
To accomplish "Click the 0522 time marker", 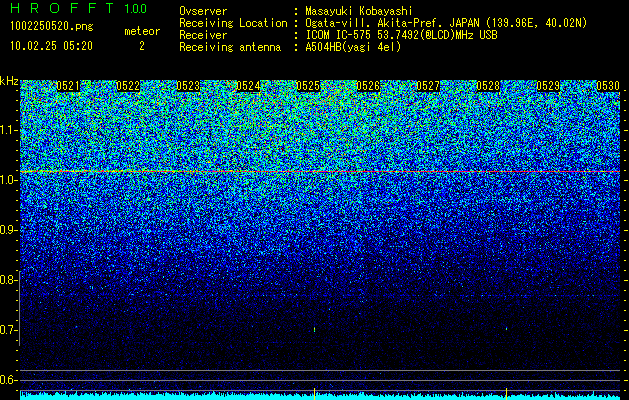I will pos(128,86).
